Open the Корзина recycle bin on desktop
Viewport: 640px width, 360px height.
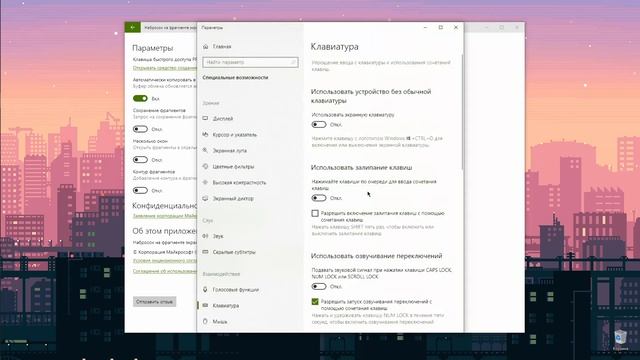pos(620,340)
